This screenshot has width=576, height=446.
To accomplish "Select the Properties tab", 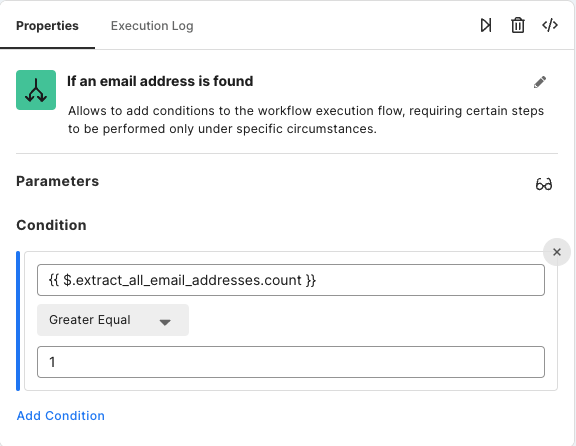I will (x=47, y=26).
